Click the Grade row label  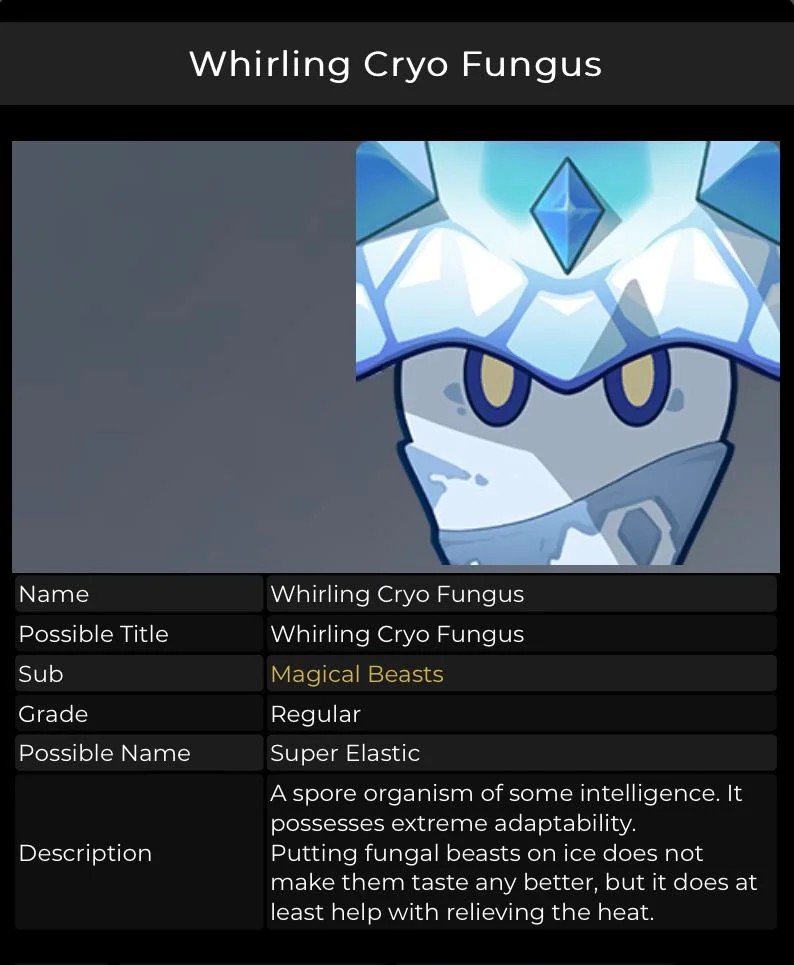pos(53,714)
